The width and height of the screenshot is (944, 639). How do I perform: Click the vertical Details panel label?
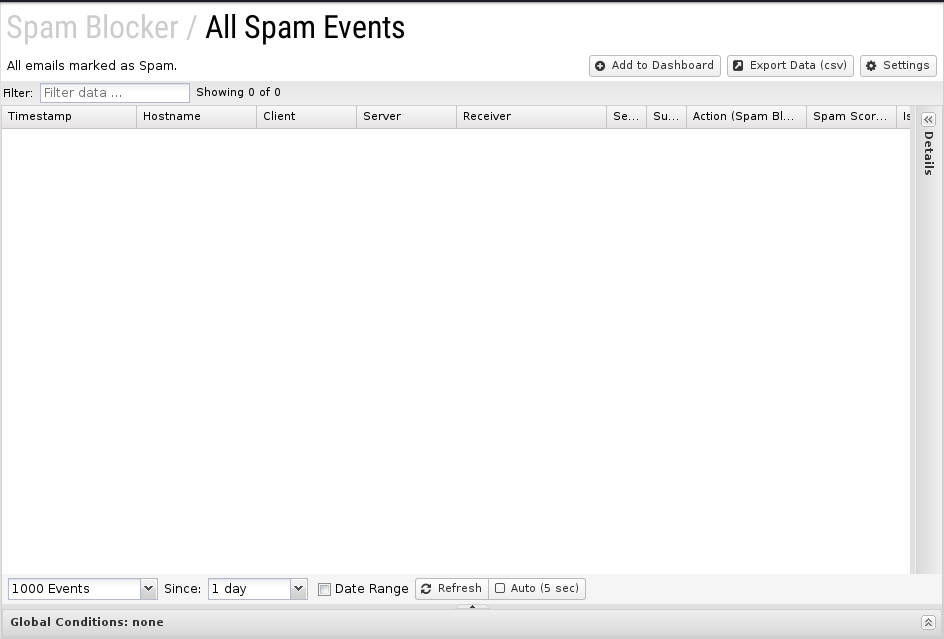pyautogui.click(x=928, y=153)
